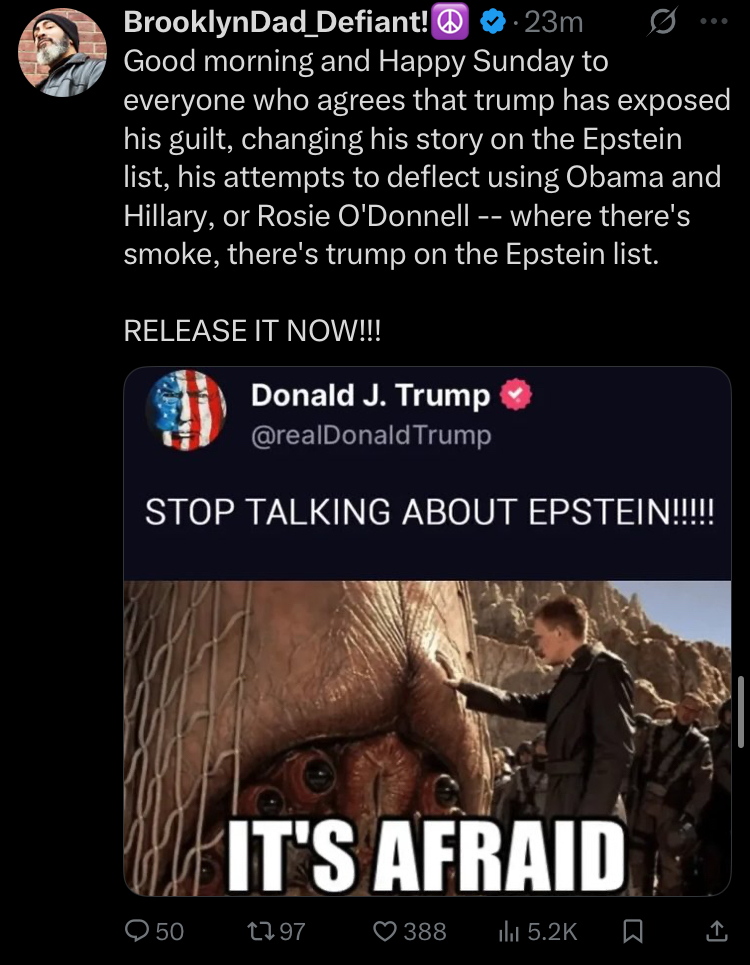Click the red verified badge in image
Image resolution: width=750 pixels, height=965 pixels.
[516, 394]
